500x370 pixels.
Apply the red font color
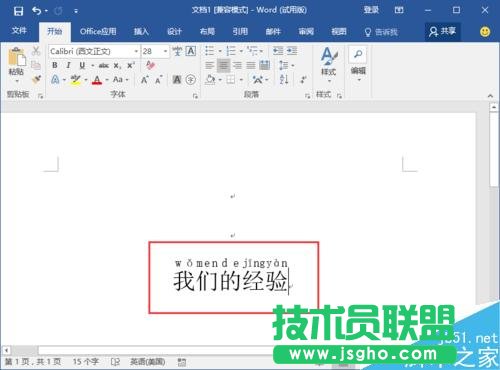pos(97,80)
